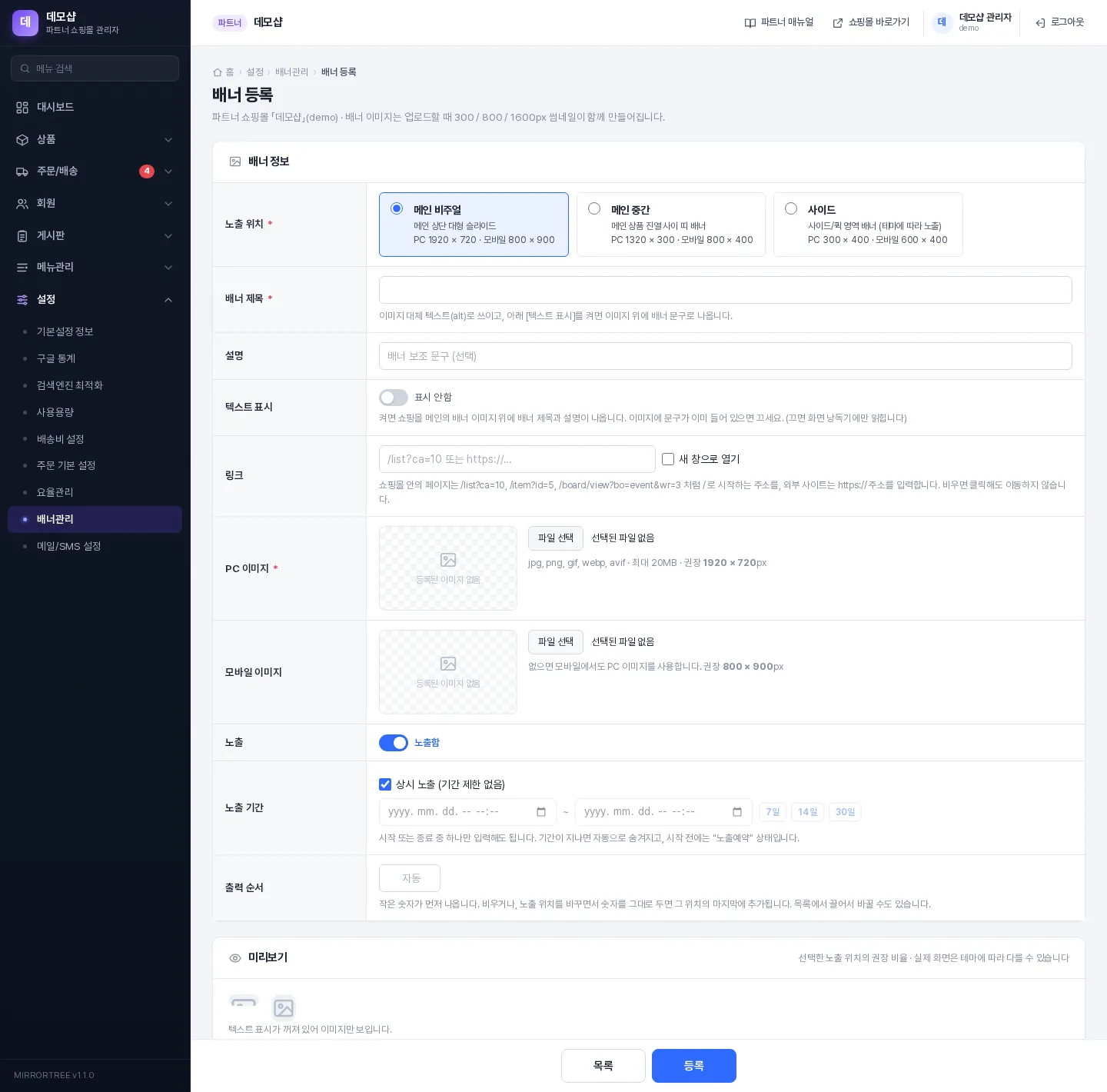Open 기본설정 정보 in the settings submenu
The height and width of the screenshot is (1092, 1107).
click(x=95, y=331)
